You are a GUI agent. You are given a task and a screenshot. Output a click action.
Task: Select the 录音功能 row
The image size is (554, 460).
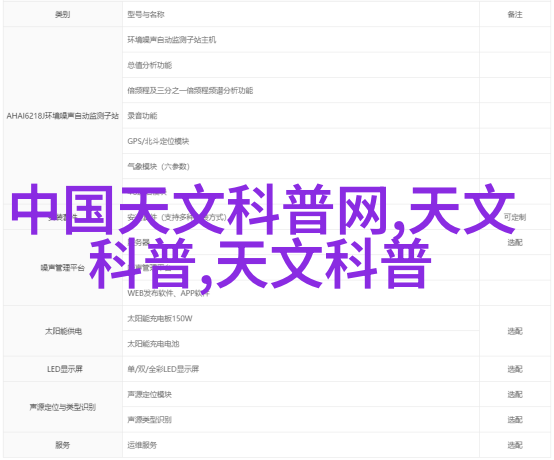[301, 116]
